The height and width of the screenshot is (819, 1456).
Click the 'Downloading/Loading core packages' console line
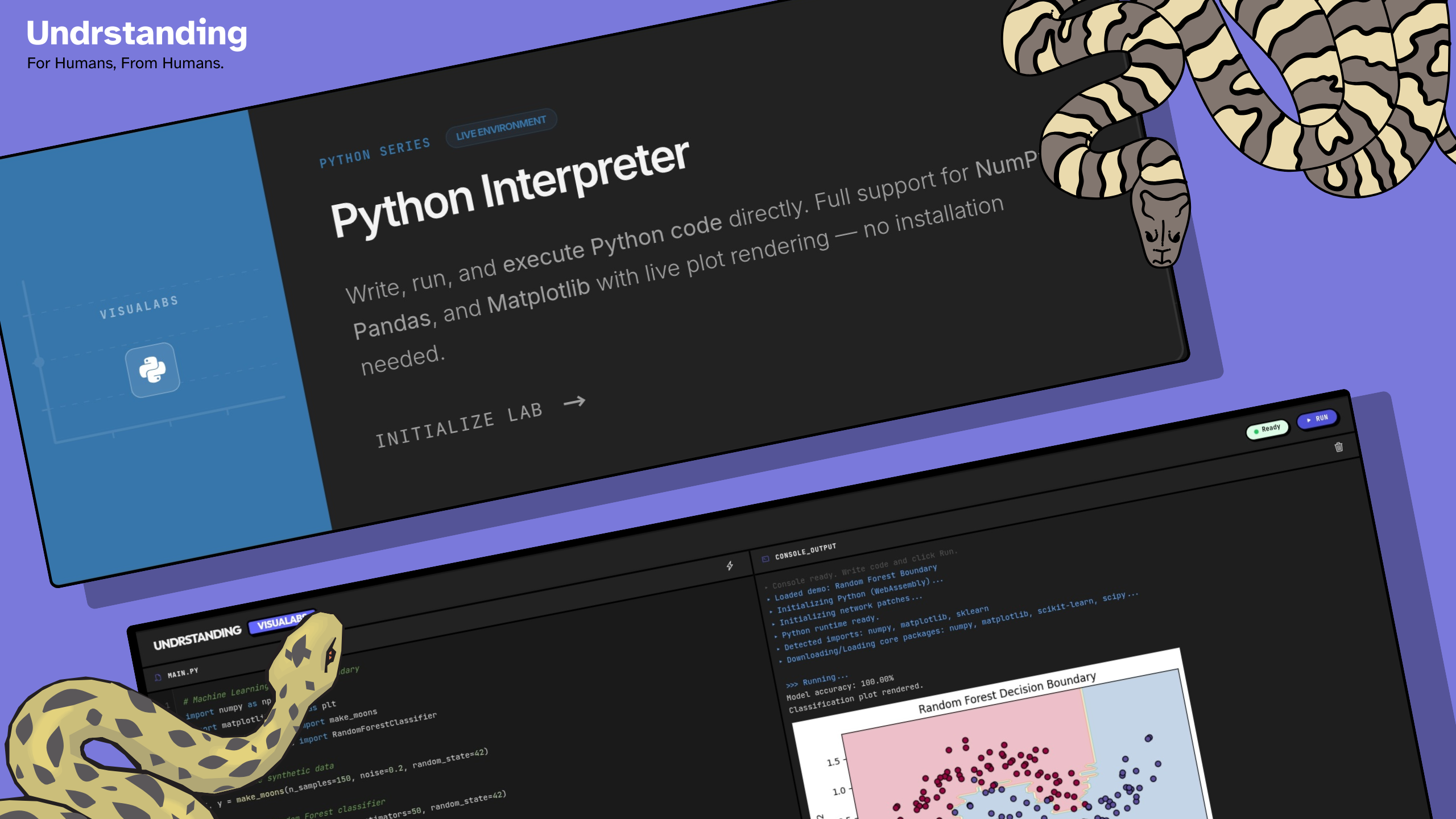click(x=958, y=628)
